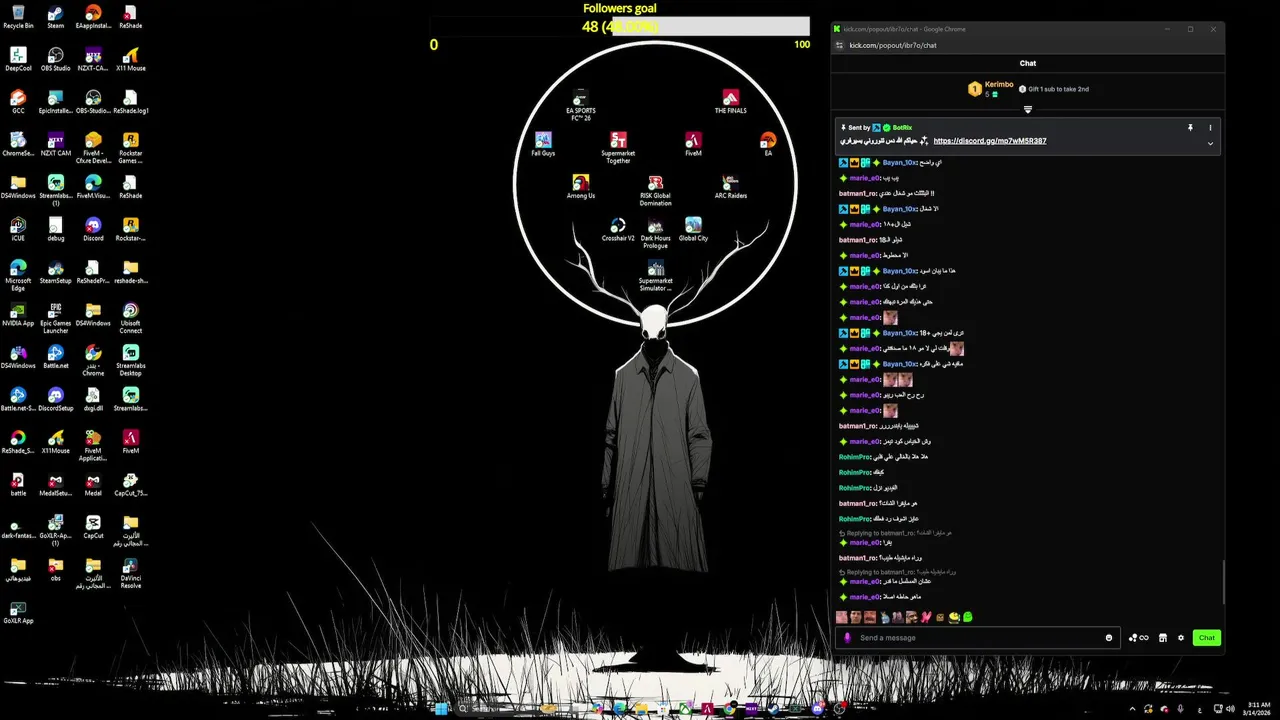Select the Medal desktop shortcut

point(93,484)
